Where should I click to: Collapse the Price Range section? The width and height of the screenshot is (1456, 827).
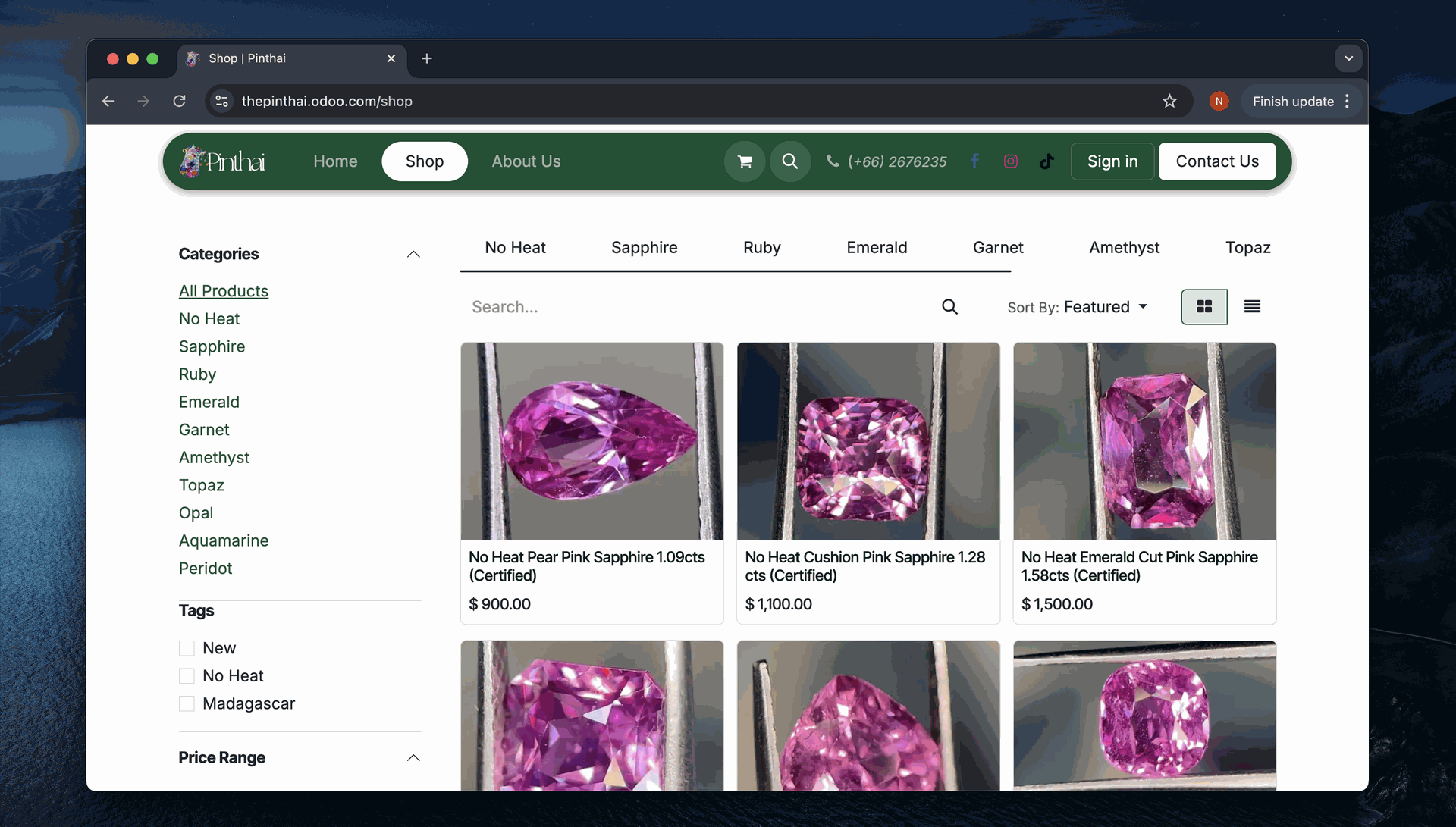coord(413,758)
